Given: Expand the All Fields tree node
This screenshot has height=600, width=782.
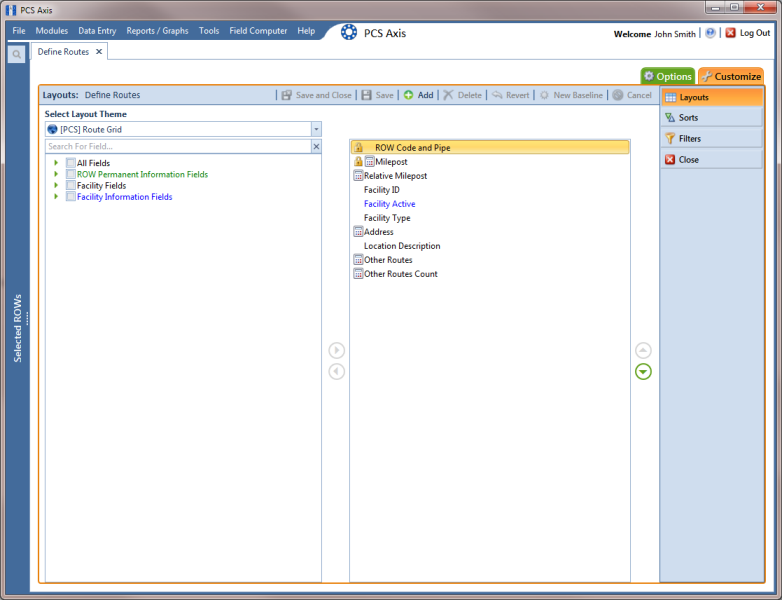Looking at the screenshot, I should point(56,163).
